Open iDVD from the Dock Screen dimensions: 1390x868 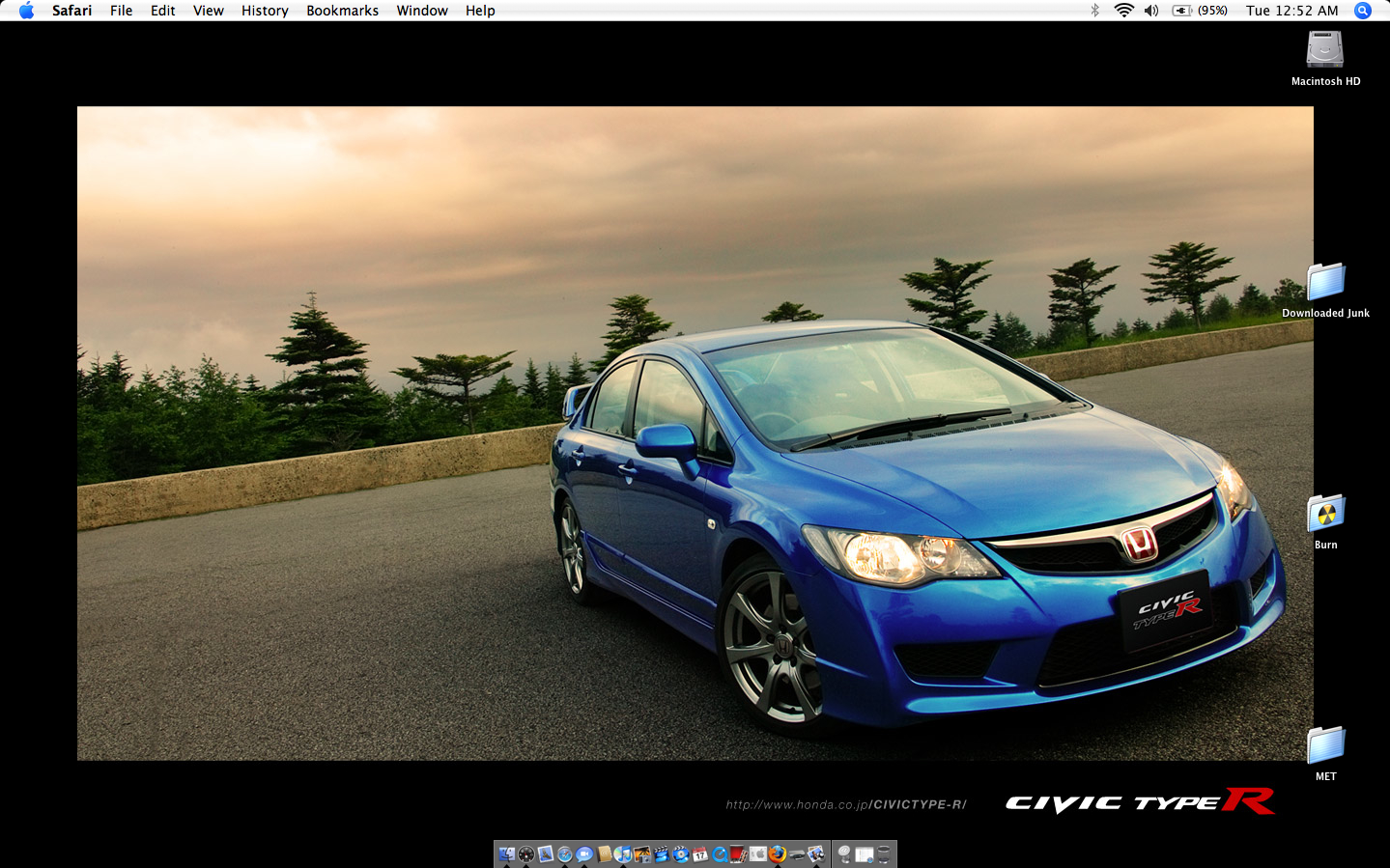(681, 854)
